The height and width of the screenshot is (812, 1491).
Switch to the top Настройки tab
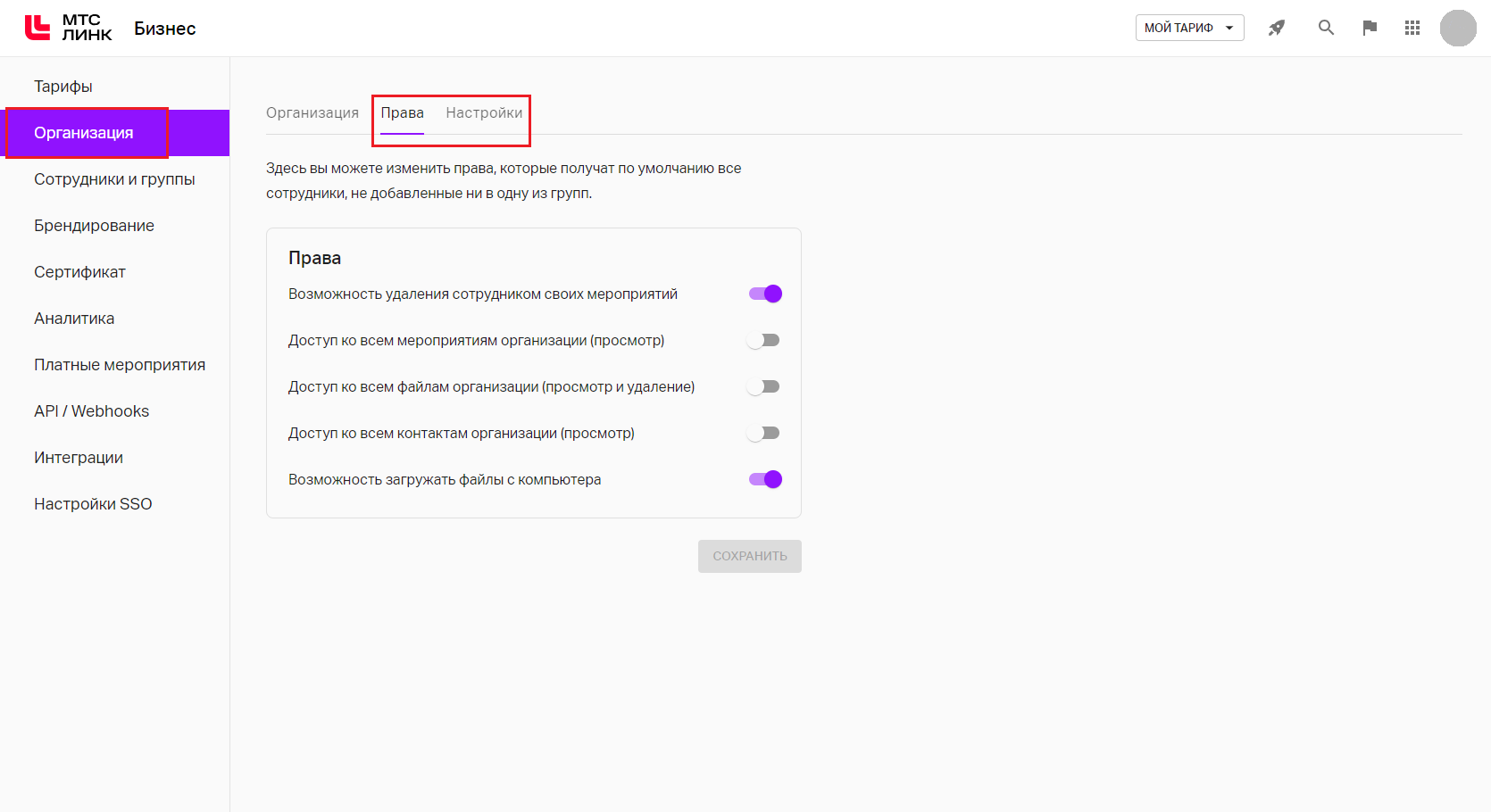tap(484, 112)
